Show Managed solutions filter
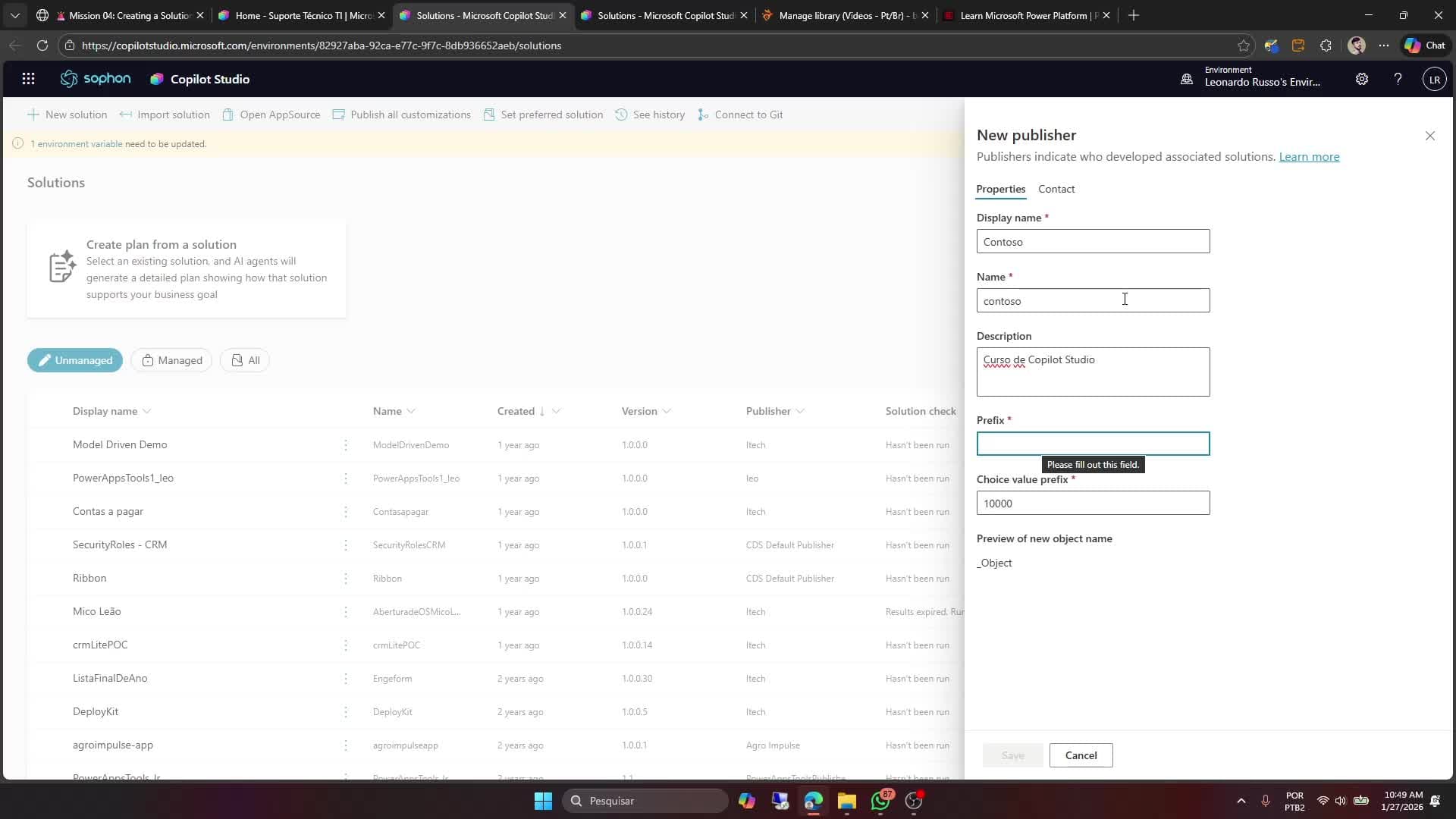Image resolution: width=1456 pixels, height=819 pixels. [x=171, y=360]
